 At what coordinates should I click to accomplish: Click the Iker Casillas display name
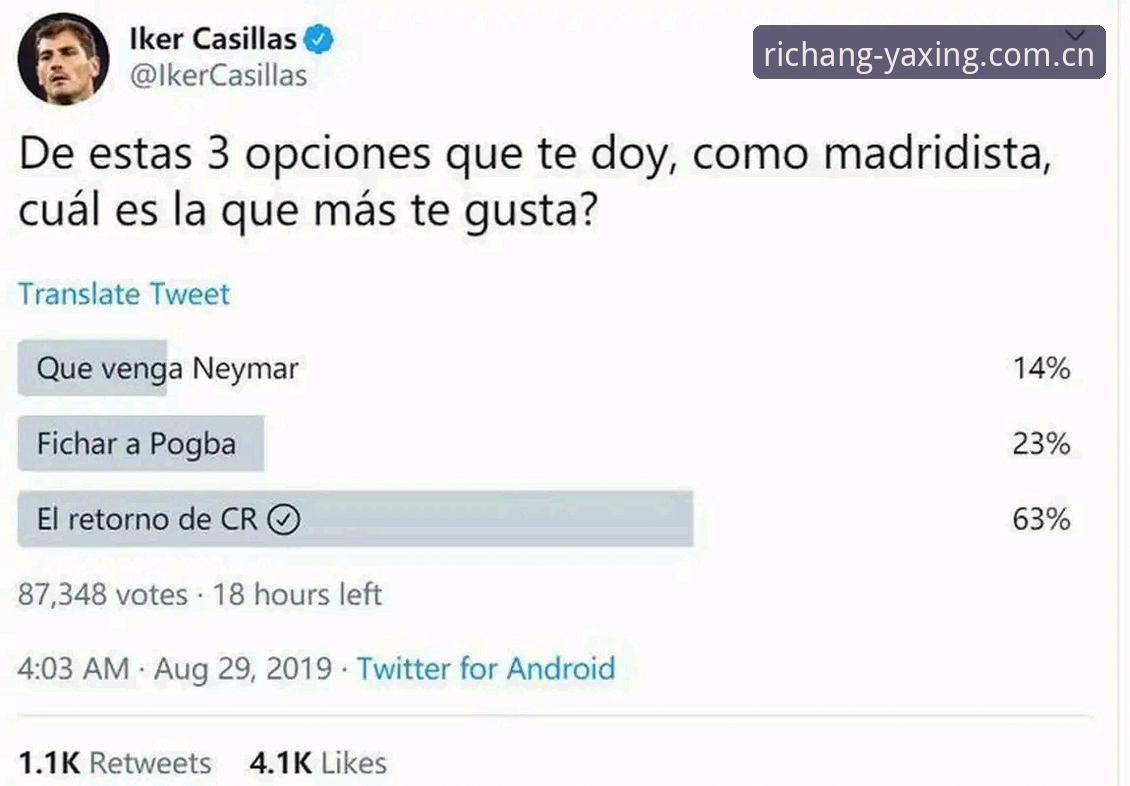point(213,39)
